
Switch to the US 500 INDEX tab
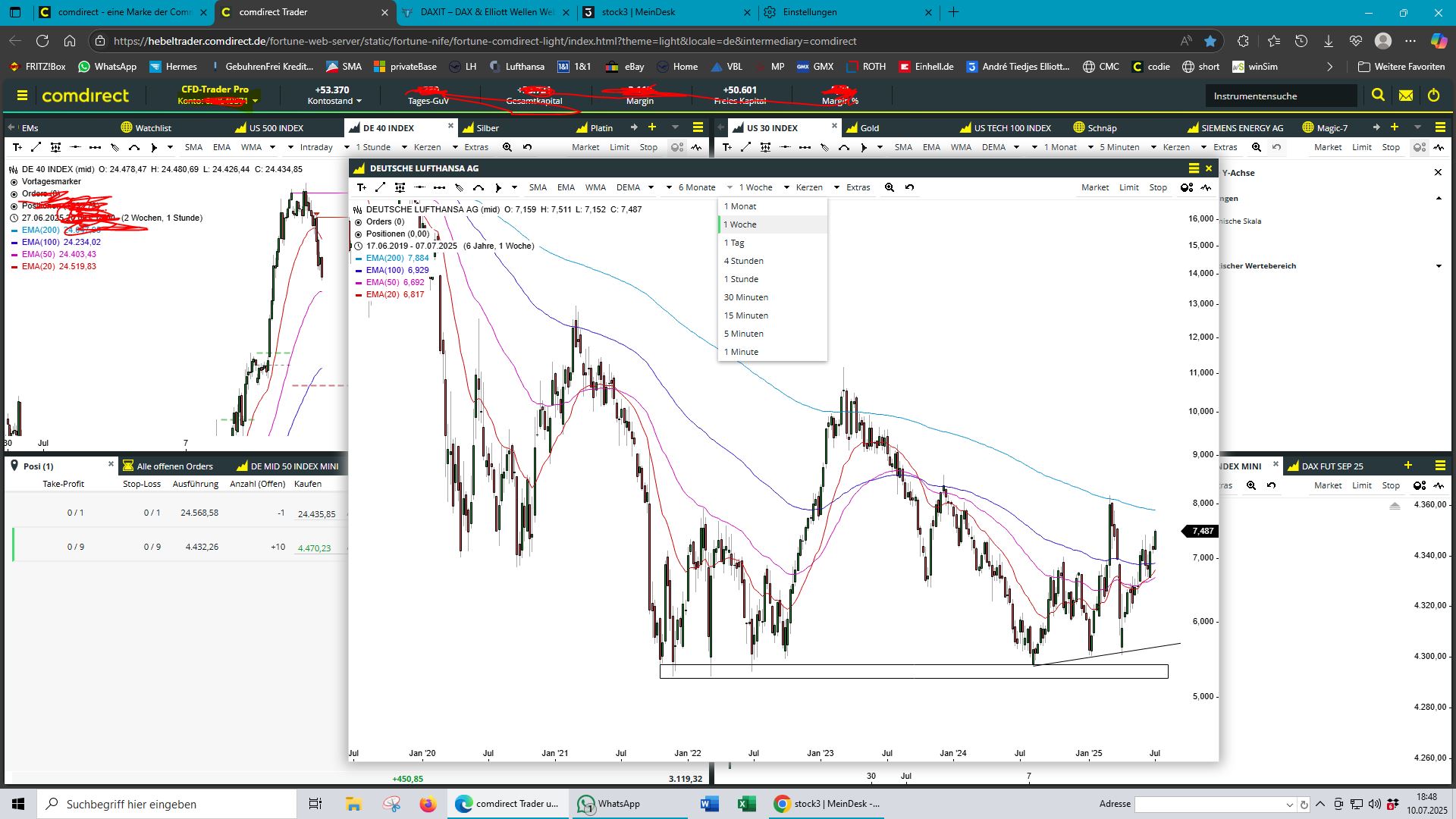(276, 127)
